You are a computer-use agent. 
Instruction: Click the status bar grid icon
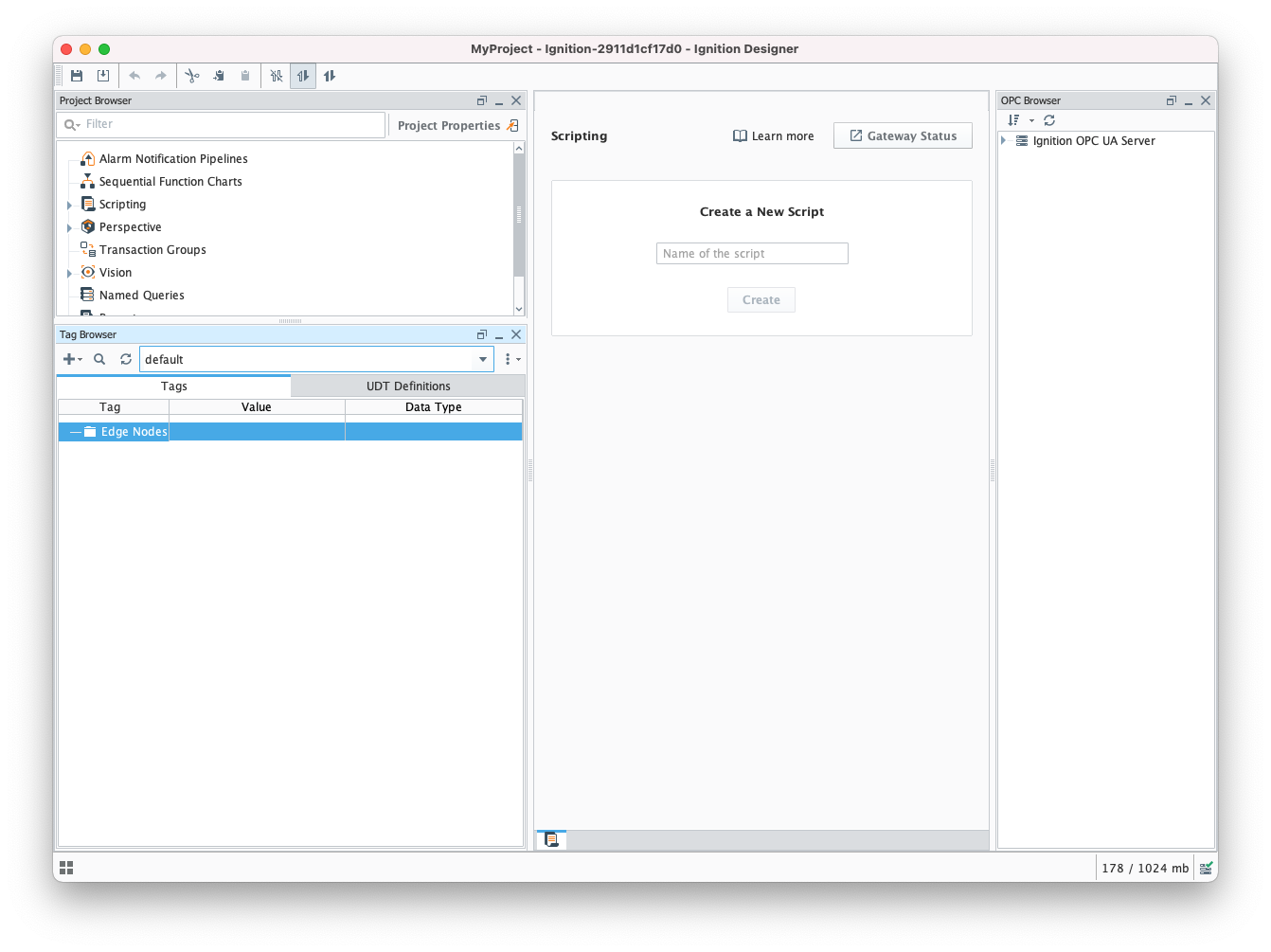[66, 868]
